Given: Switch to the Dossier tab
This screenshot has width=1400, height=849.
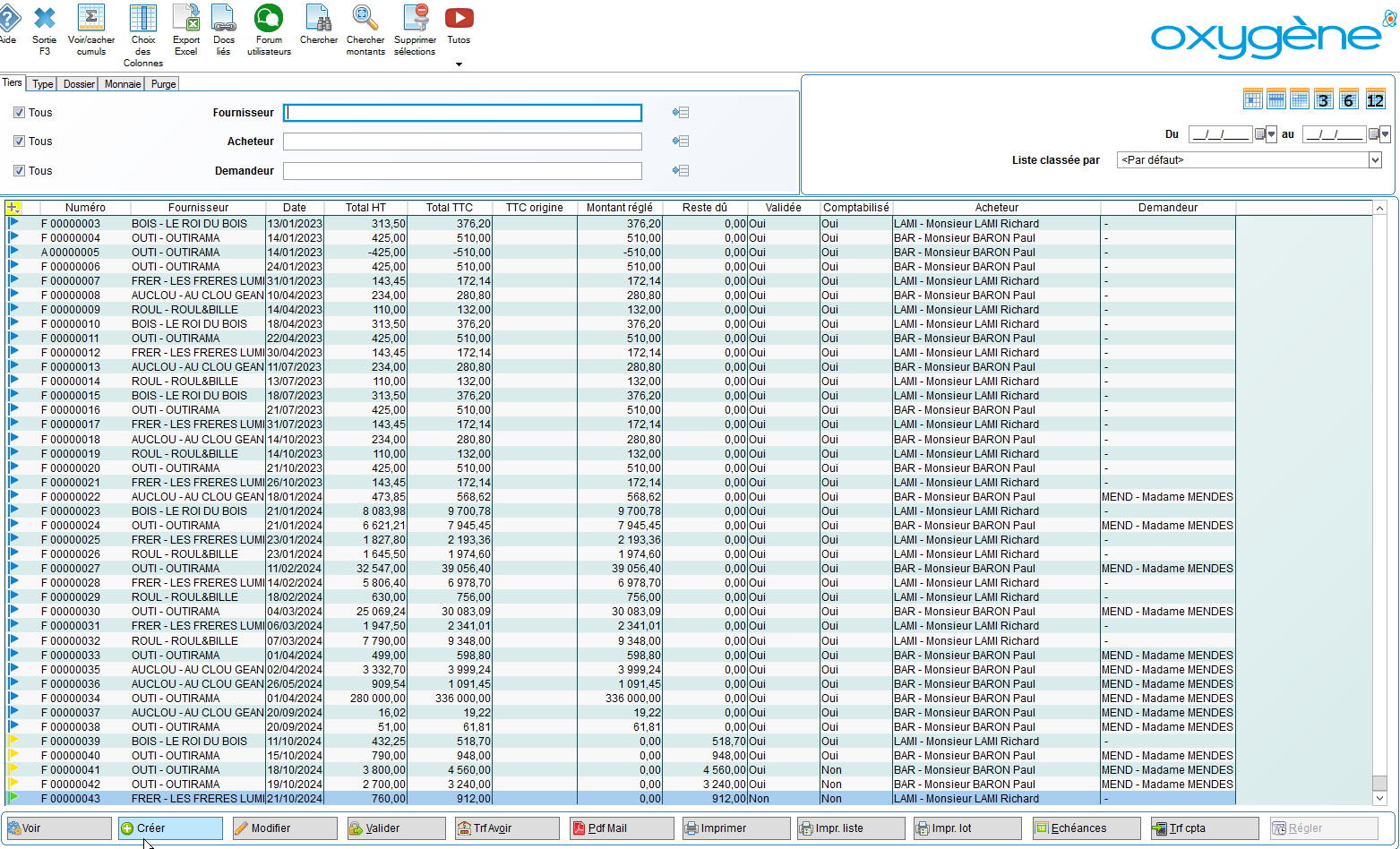Looking at the screenshot, I should (79, 84).
